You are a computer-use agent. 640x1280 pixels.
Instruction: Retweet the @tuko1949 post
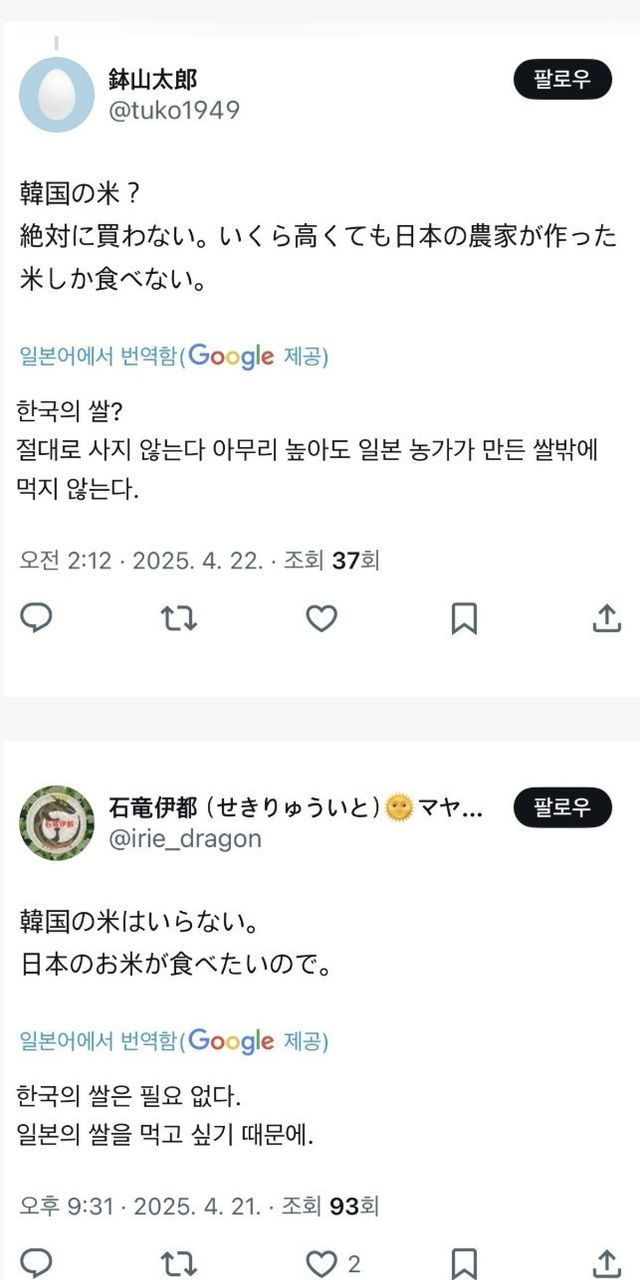[179, 619]
